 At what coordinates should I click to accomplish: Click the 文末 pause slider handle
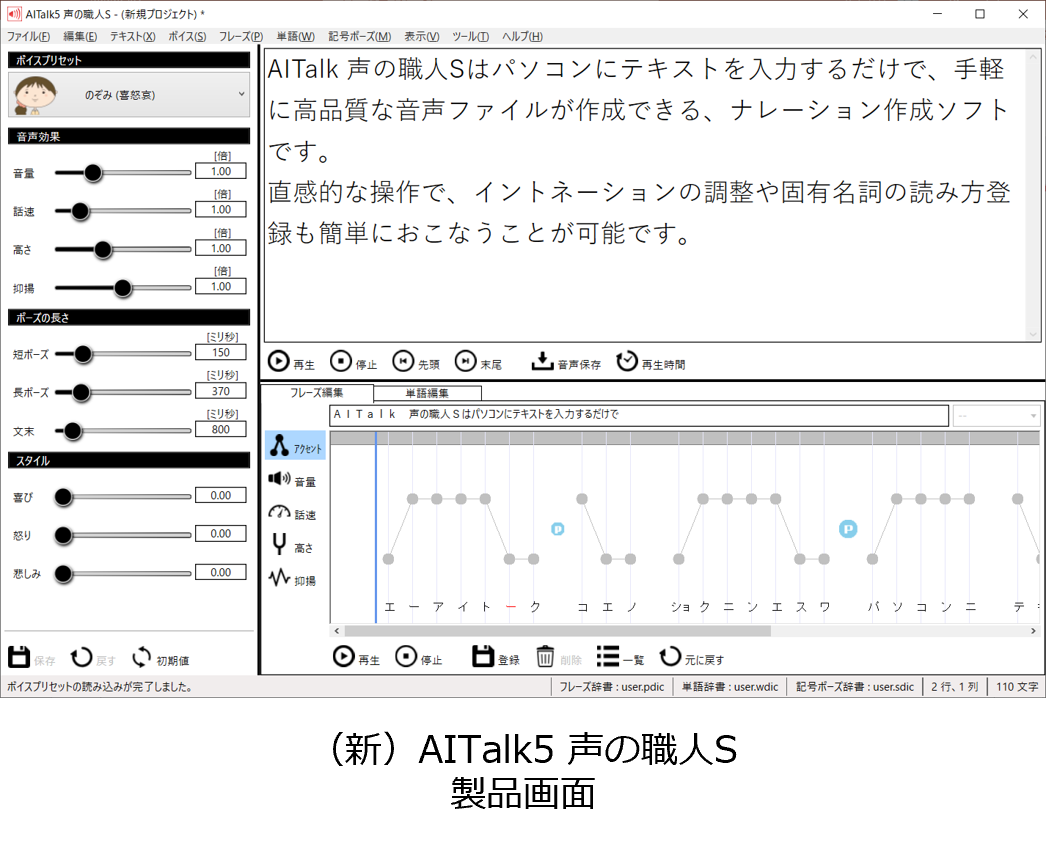click(x=73, y=431)
